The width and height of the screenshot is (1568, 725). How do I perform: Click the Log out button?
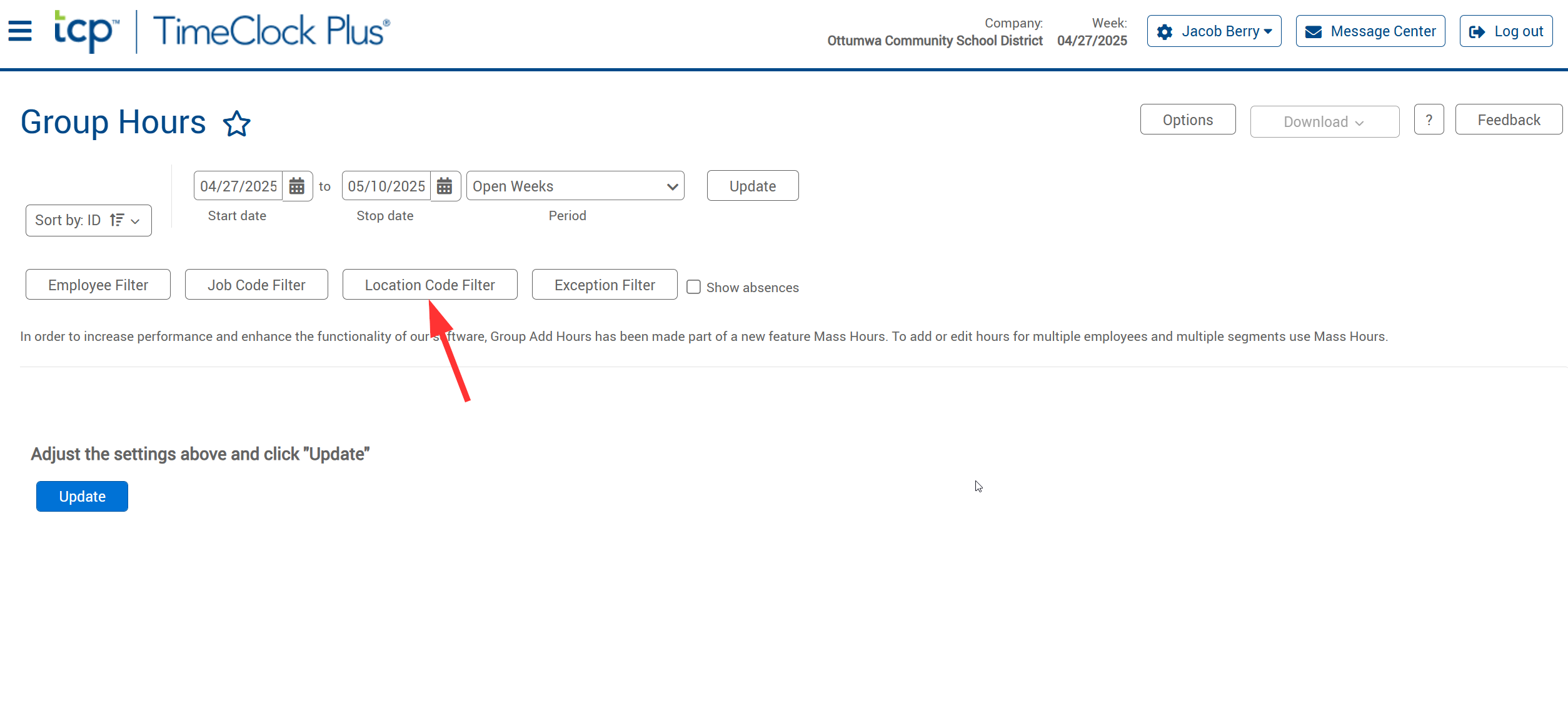point(1505,31)
